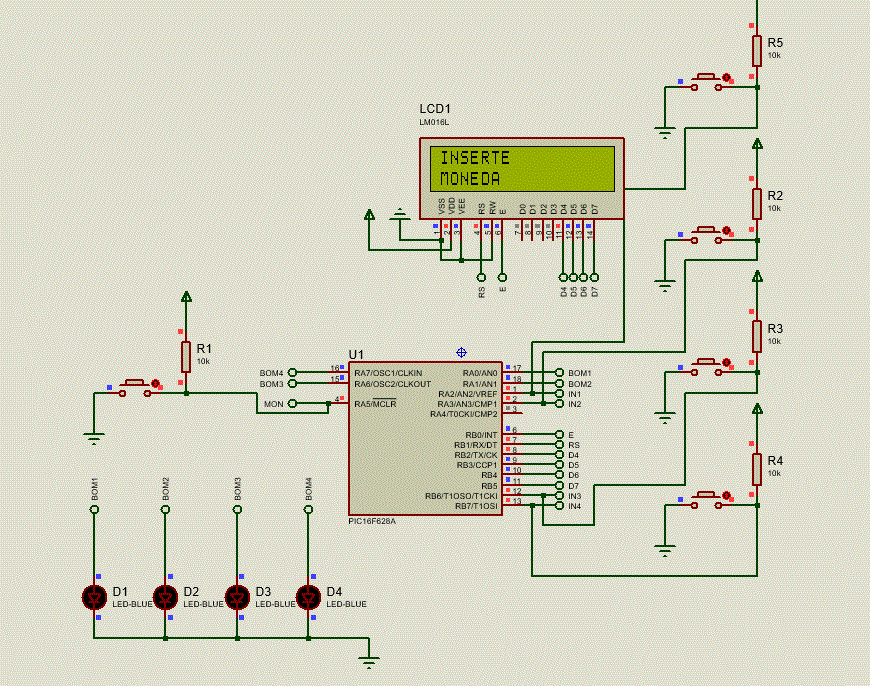Click the push button beside resistor R4

(x=706, y=500)
